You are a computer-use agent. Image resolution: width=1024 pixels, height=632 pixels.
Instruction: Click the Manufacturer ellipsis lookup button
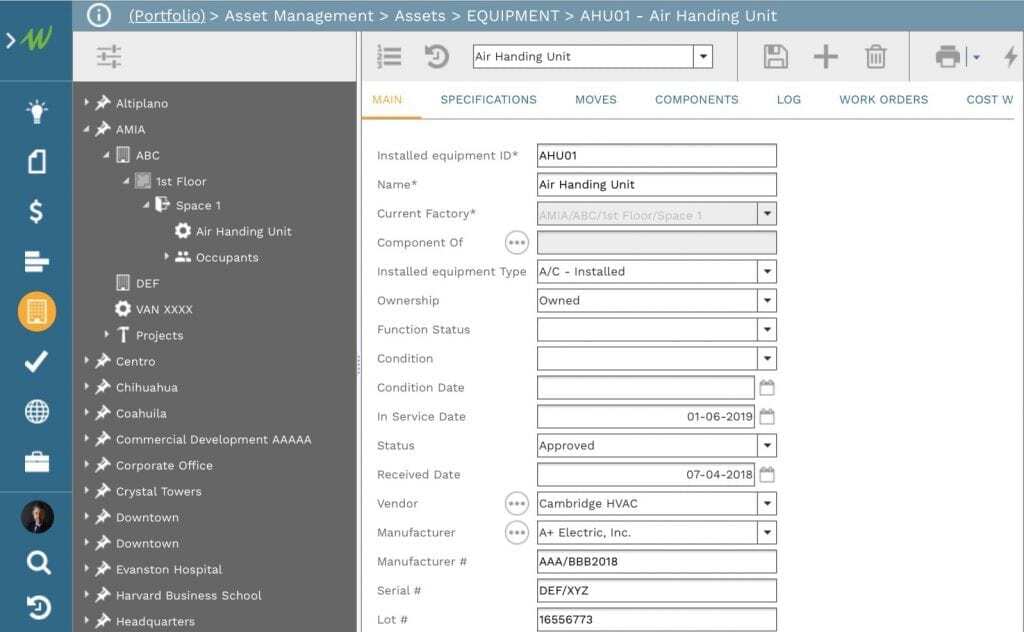point(517,533)
